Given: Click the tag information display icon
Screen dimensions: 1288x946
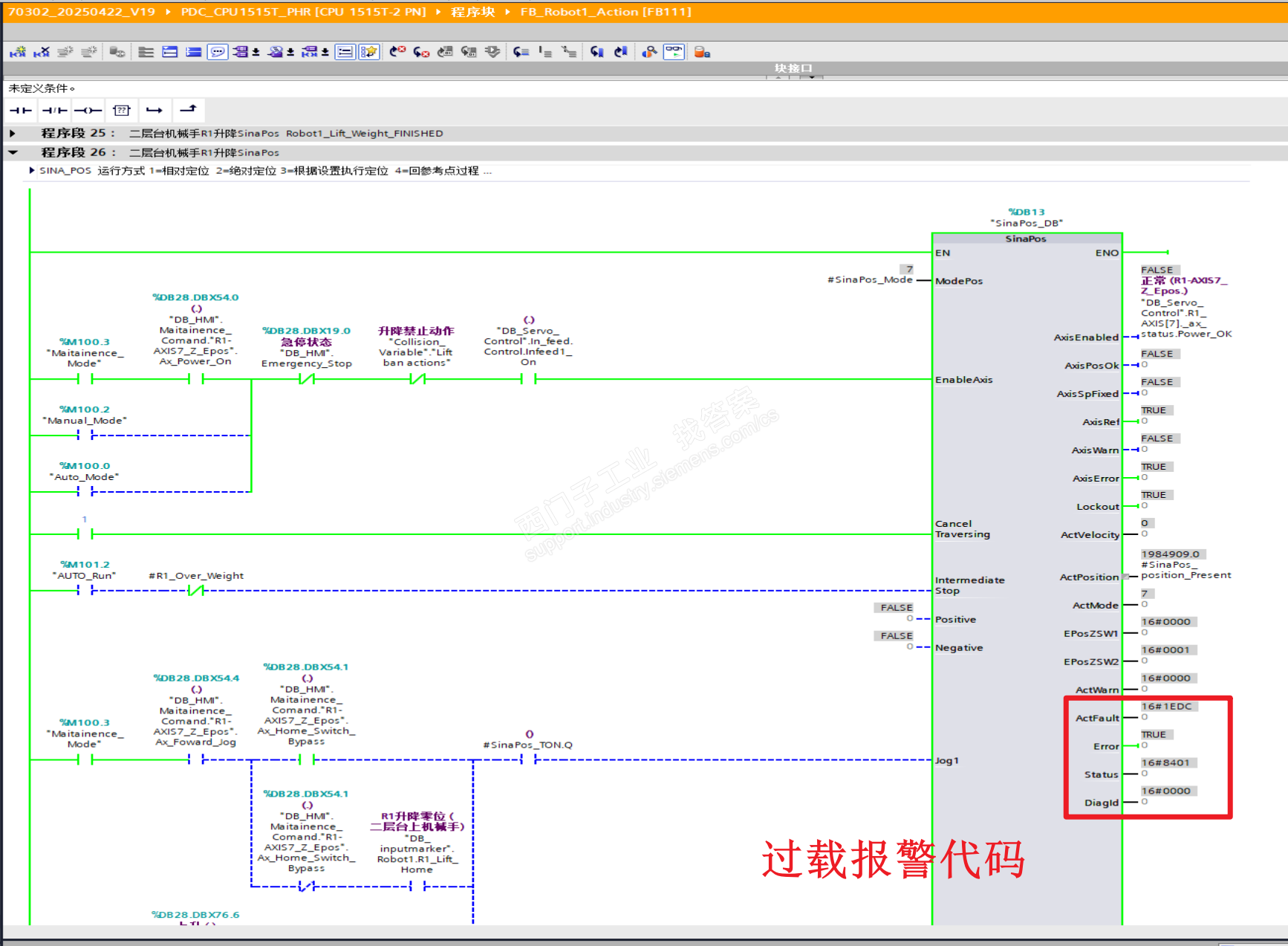Looking at the screenshot, I should point(276,52).
